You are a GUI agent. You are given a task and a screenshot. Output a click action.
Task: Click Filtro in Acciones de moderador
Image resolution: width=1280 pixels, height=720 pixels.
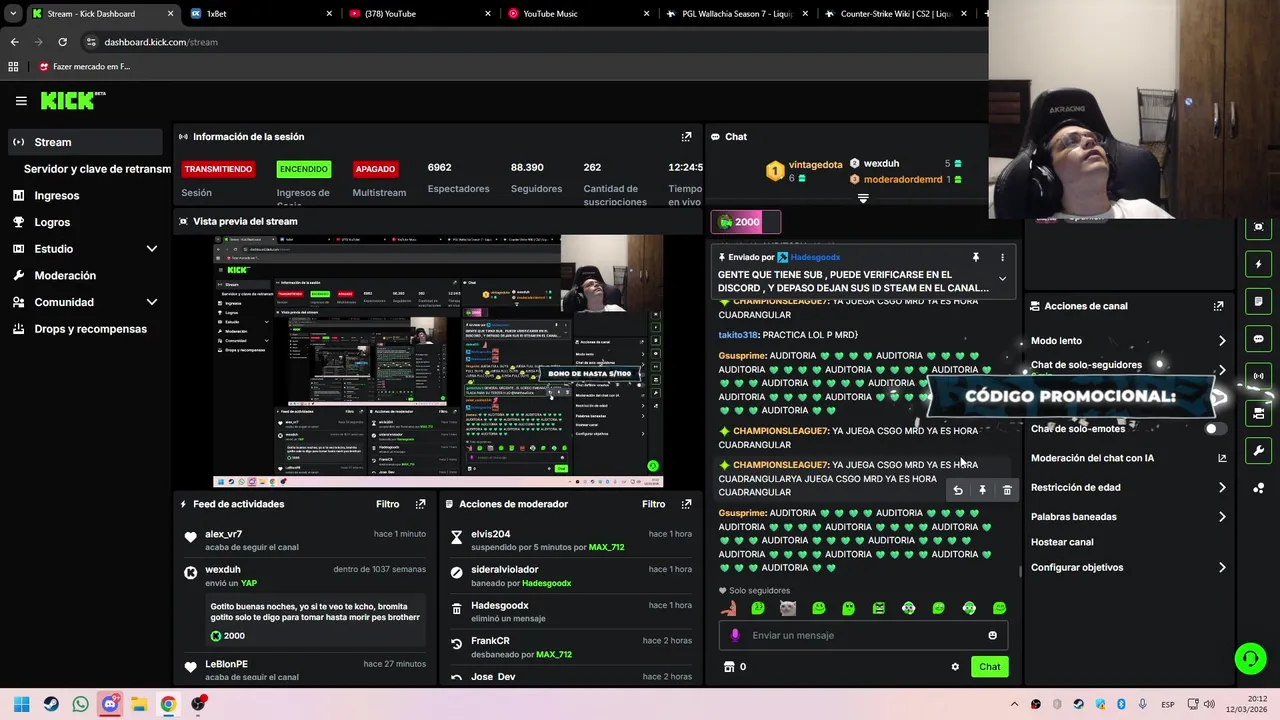[x=653, y=504]
